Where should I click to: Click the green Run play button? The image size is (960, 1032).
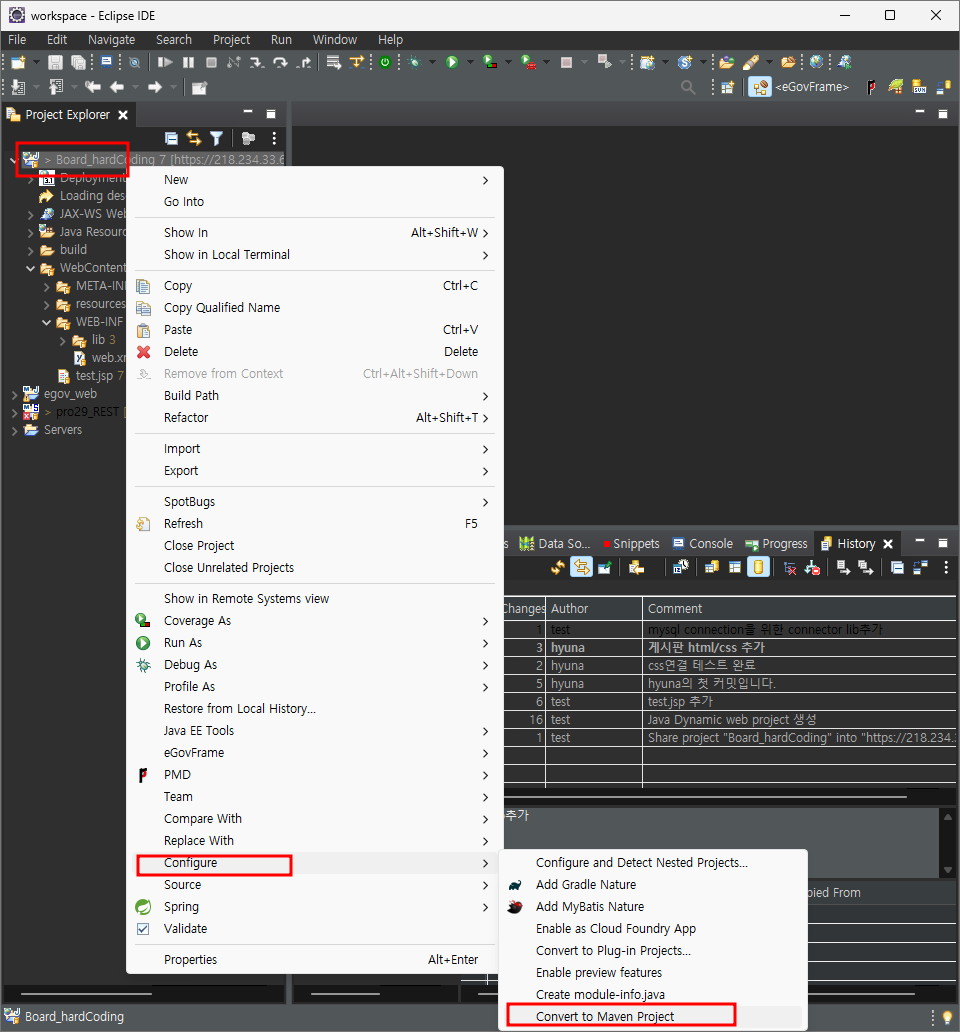(x=452, y=63)
